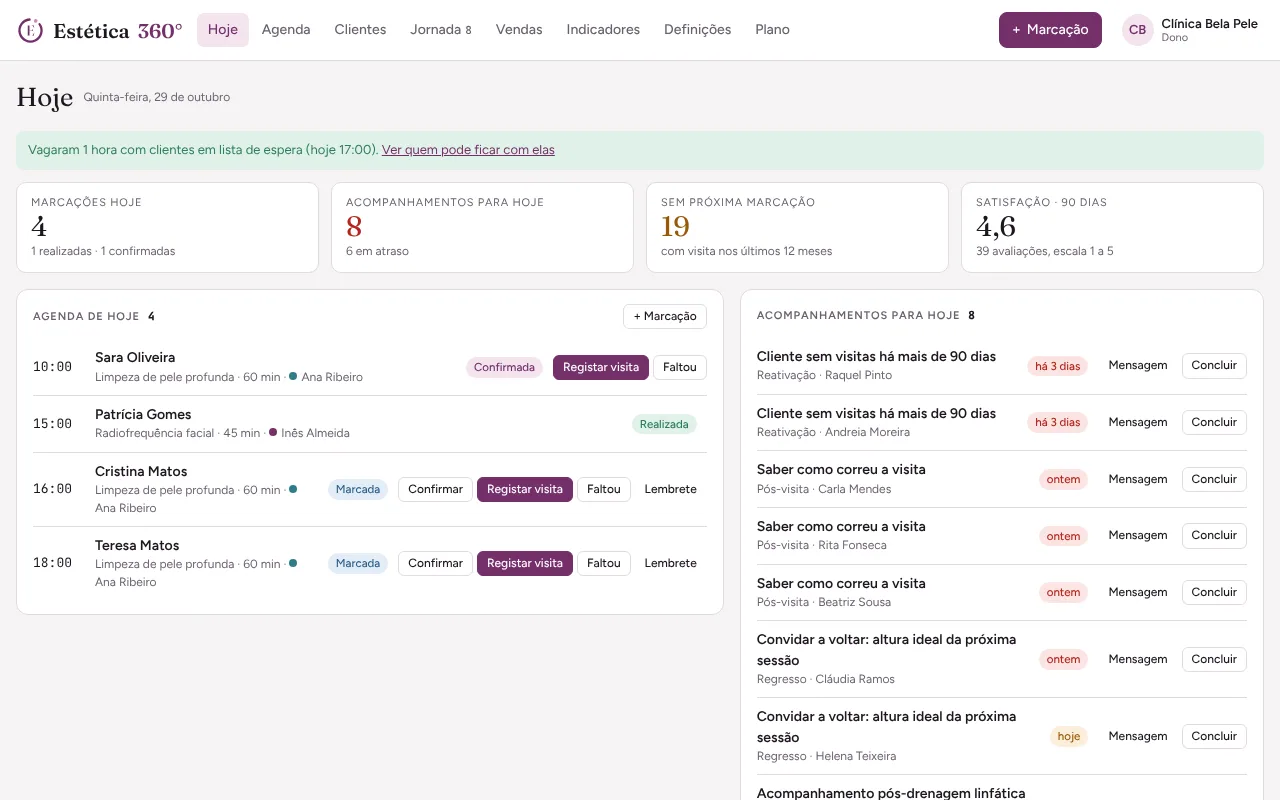Viewport: 1280px width, 800px height.
Task: Open the Vendas tab
Action: tap(519, 30)
